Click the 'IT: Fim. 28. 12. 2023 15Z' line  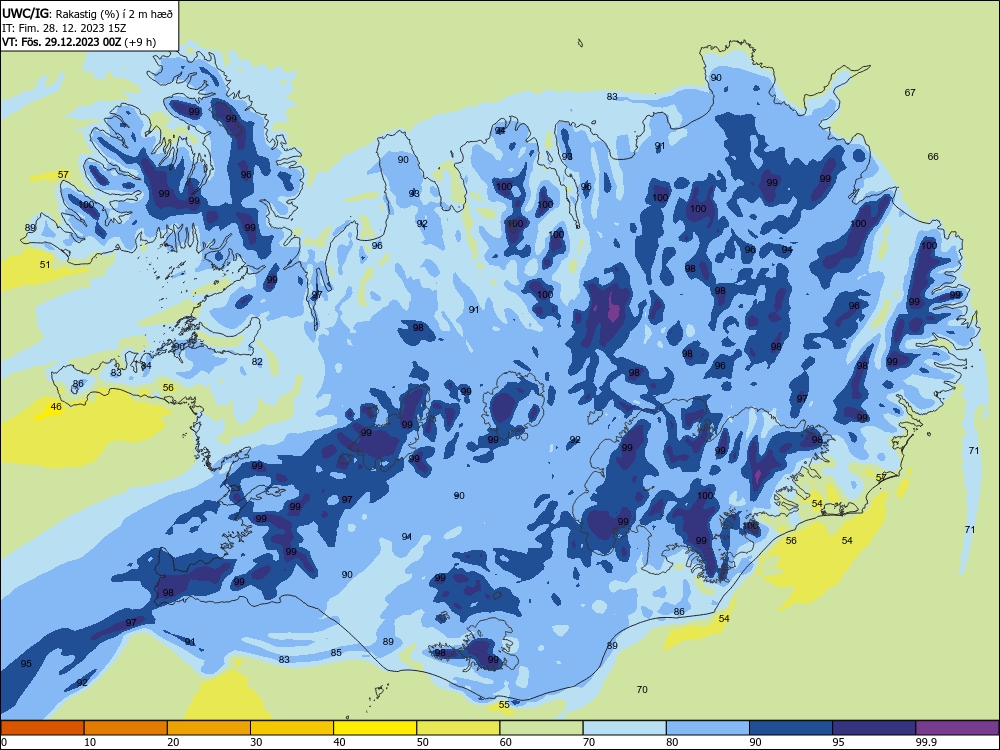click(64, 28)
